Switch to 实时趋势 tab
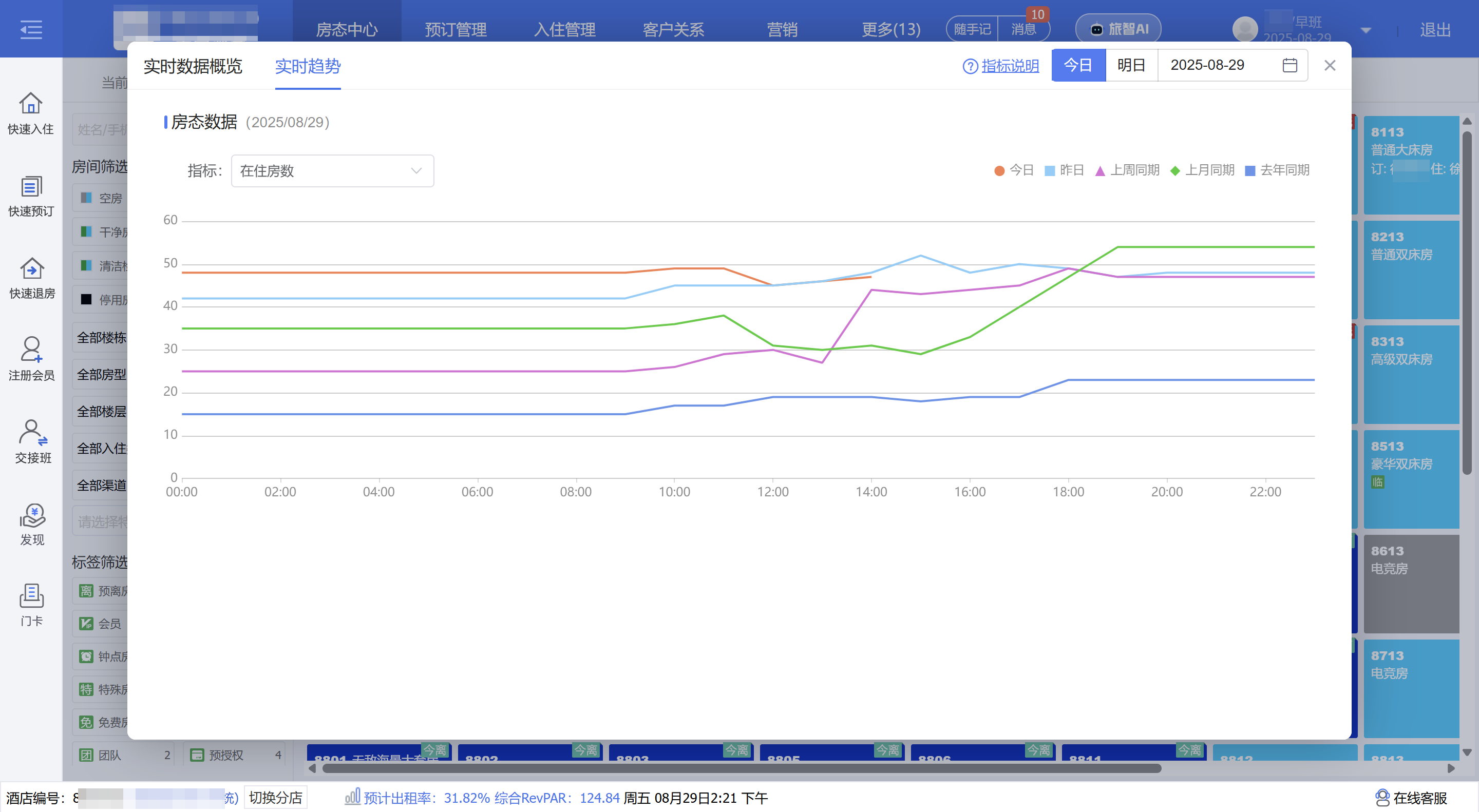This screenshot has width=1479, height=812. (x=308, y=66)
